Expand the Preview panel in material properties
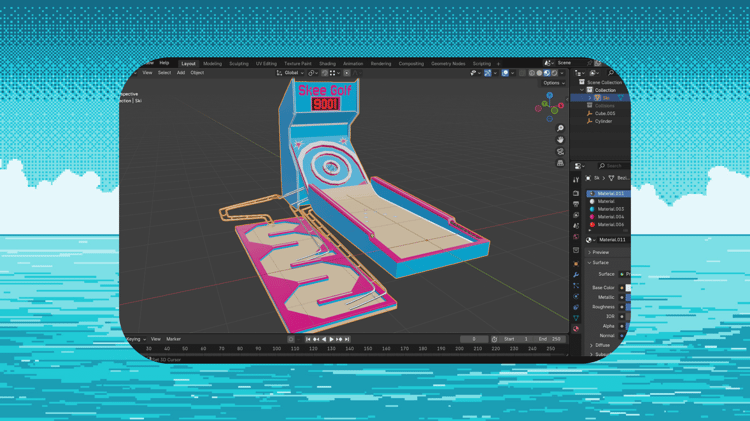 pyautogui.click(x=600, y=252)
